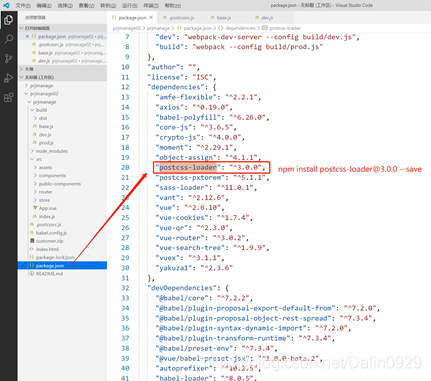
Task: Click the JS icon of index.js under src
Action: tap(35, 216)
